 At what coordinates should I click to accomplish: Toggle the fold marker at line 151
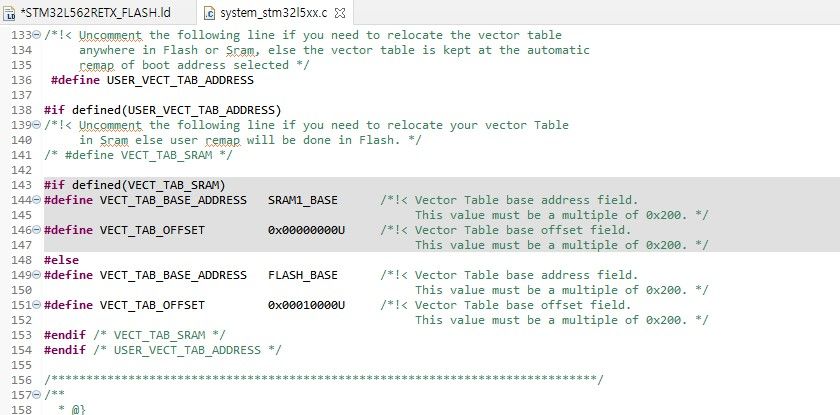pos(36,305)
